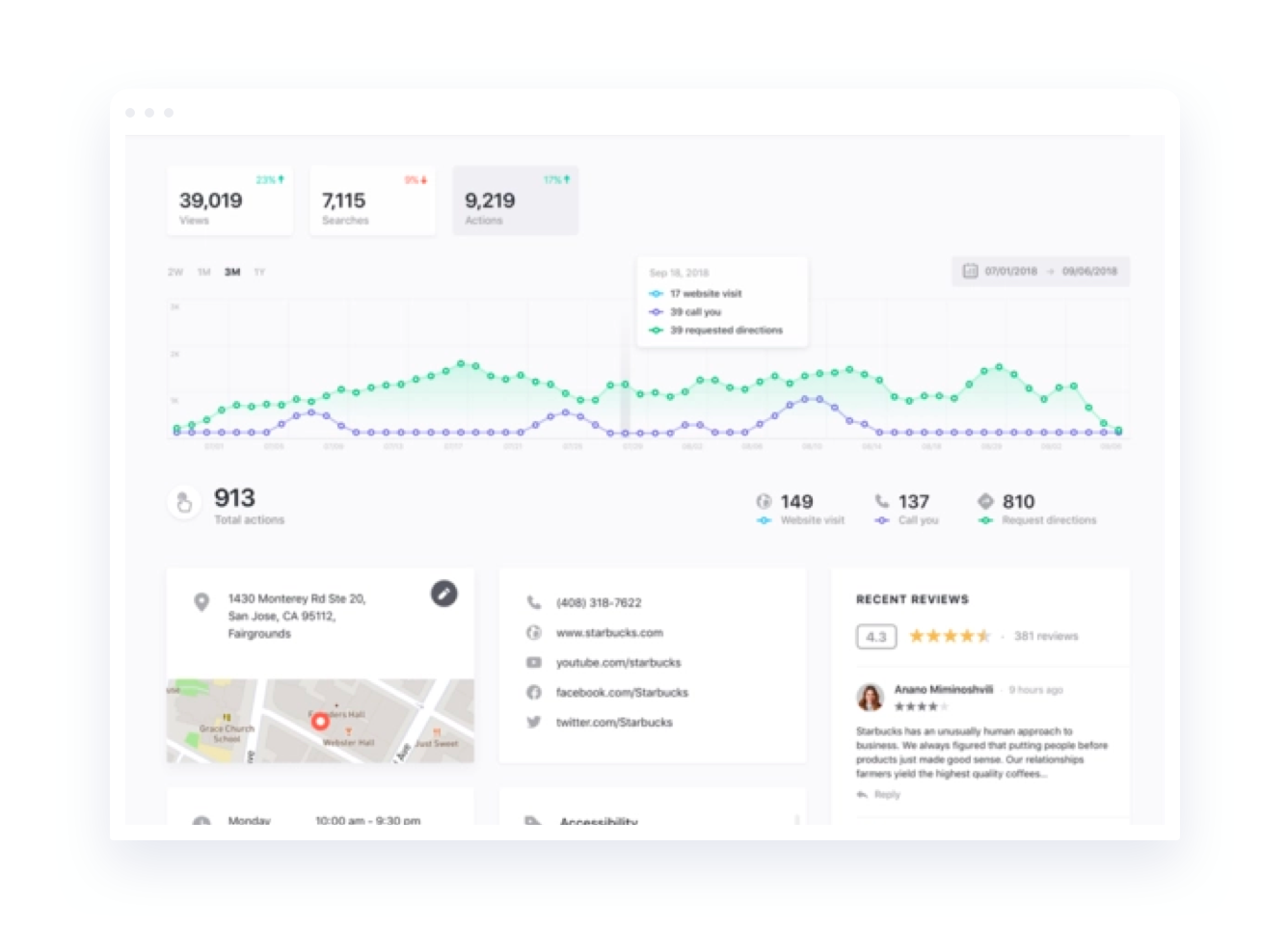Screen dimensions: 1288x927
Task: Select the Views card showing 39,019
Action: click(x=229, y=200)
